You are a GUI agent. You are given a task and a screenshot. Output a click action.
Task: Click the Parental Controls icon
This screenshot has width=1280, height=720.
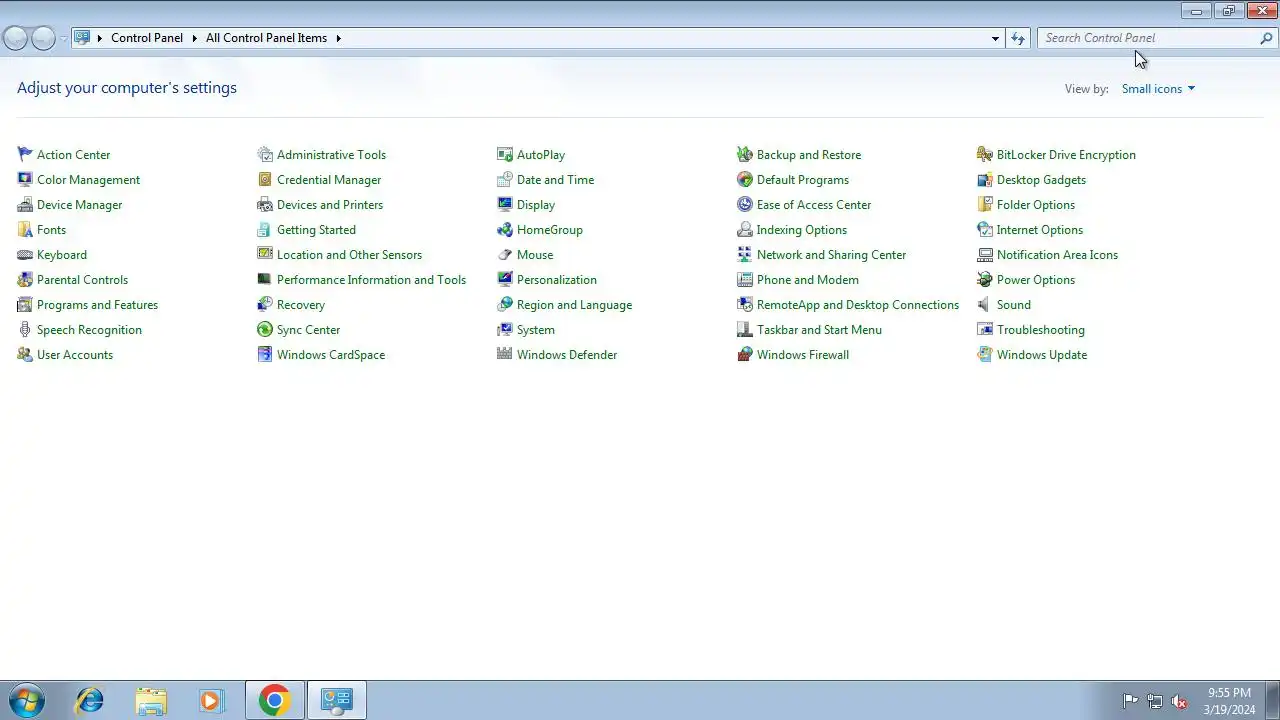point(25,279)
